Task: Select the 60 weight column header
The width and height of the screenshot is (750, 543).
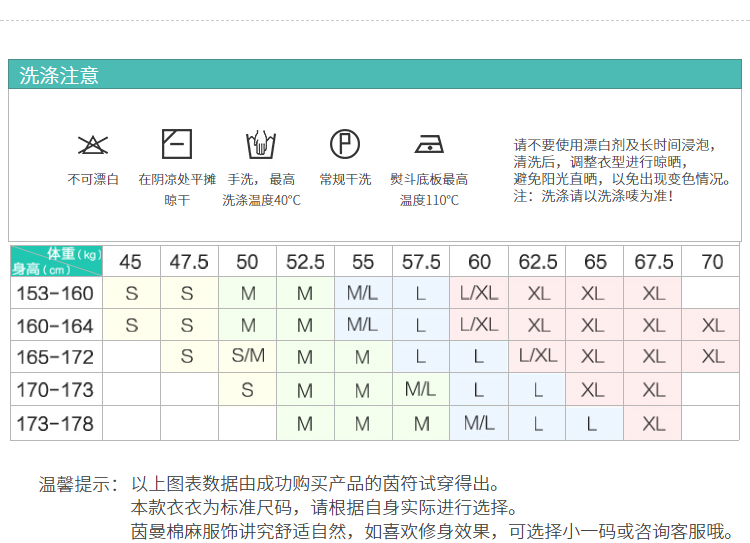Action: (479, 262)
